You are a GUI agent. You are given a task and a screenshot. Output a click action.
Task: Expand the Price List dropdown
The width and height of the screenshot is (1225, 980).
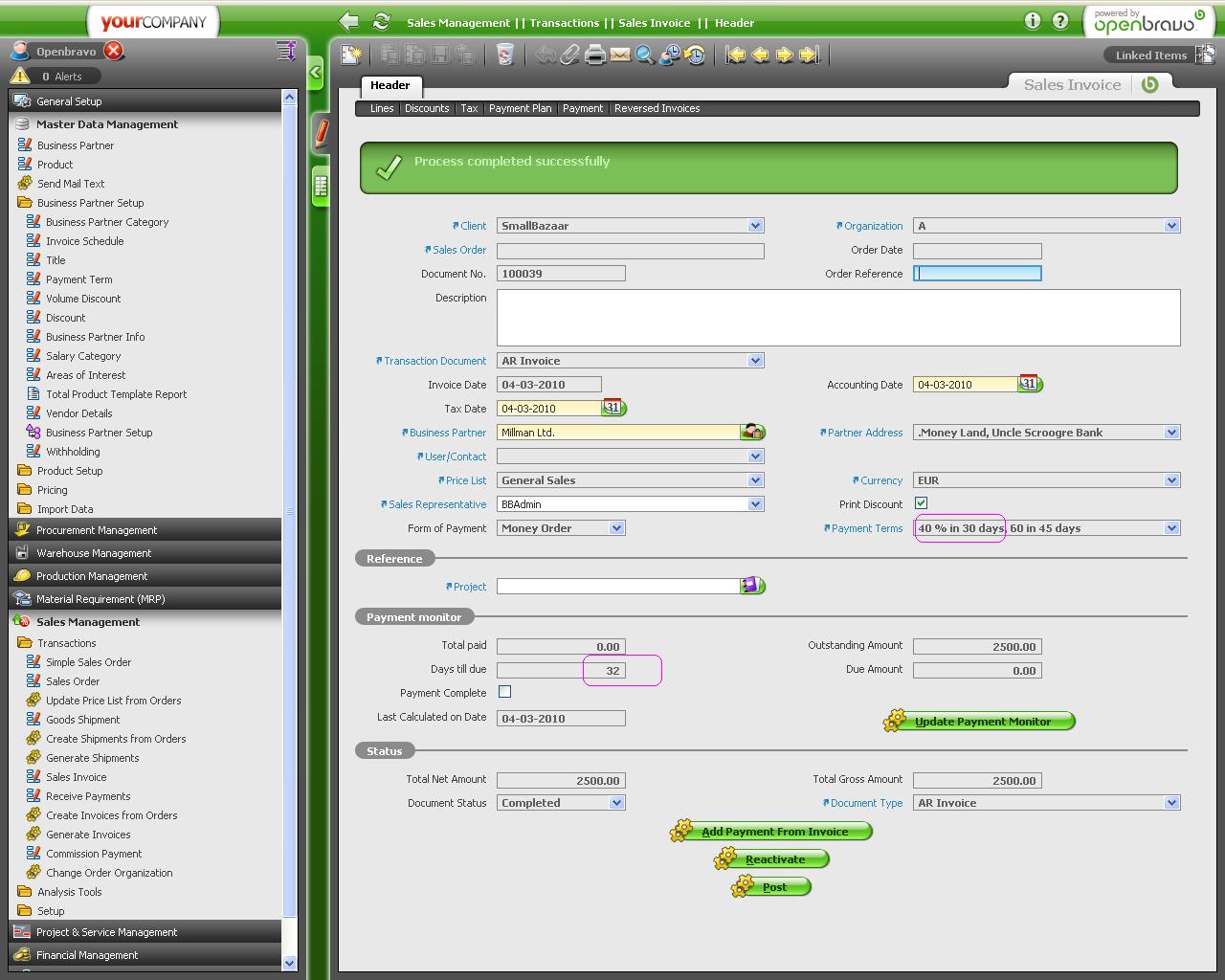click(x=755, y=480)
